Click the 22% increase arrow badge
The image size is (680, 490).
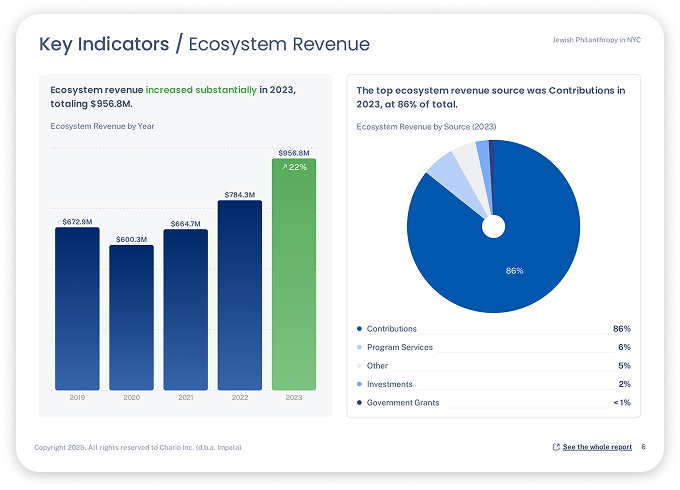(294, 167)
